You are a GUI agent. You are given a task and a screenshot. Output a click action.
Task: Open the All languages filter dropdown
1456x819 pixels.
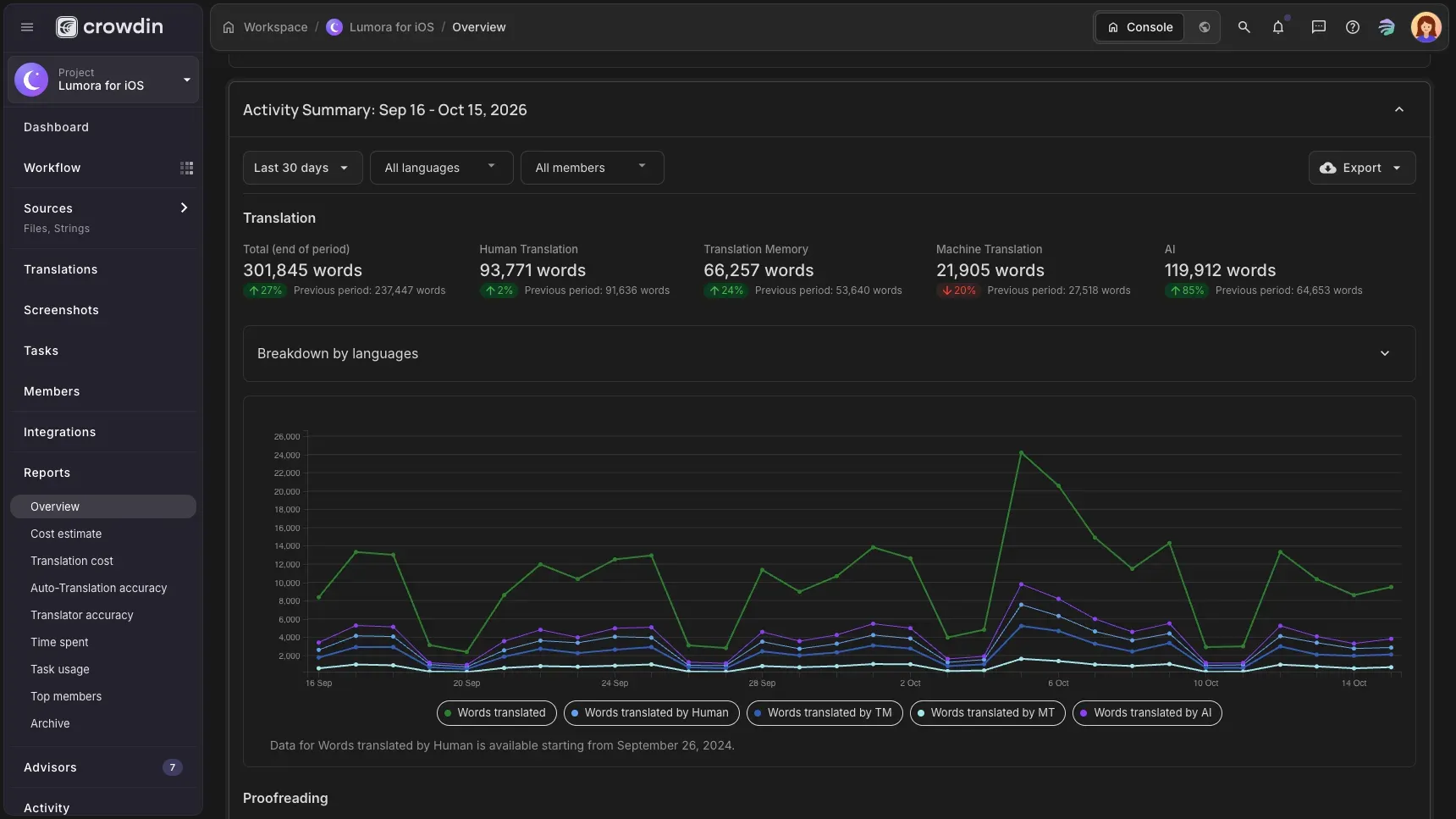[x=441, y=168]
